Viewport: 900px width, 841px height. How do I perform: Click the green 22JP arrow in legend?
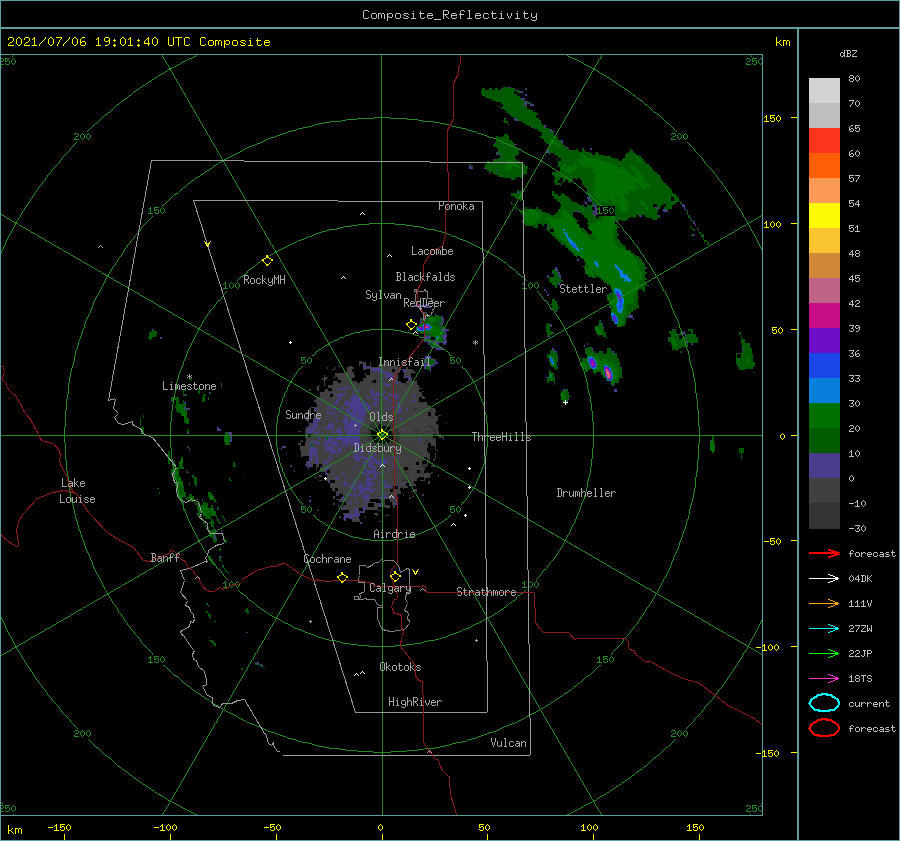pyautogui.click(x=824, y=653)
